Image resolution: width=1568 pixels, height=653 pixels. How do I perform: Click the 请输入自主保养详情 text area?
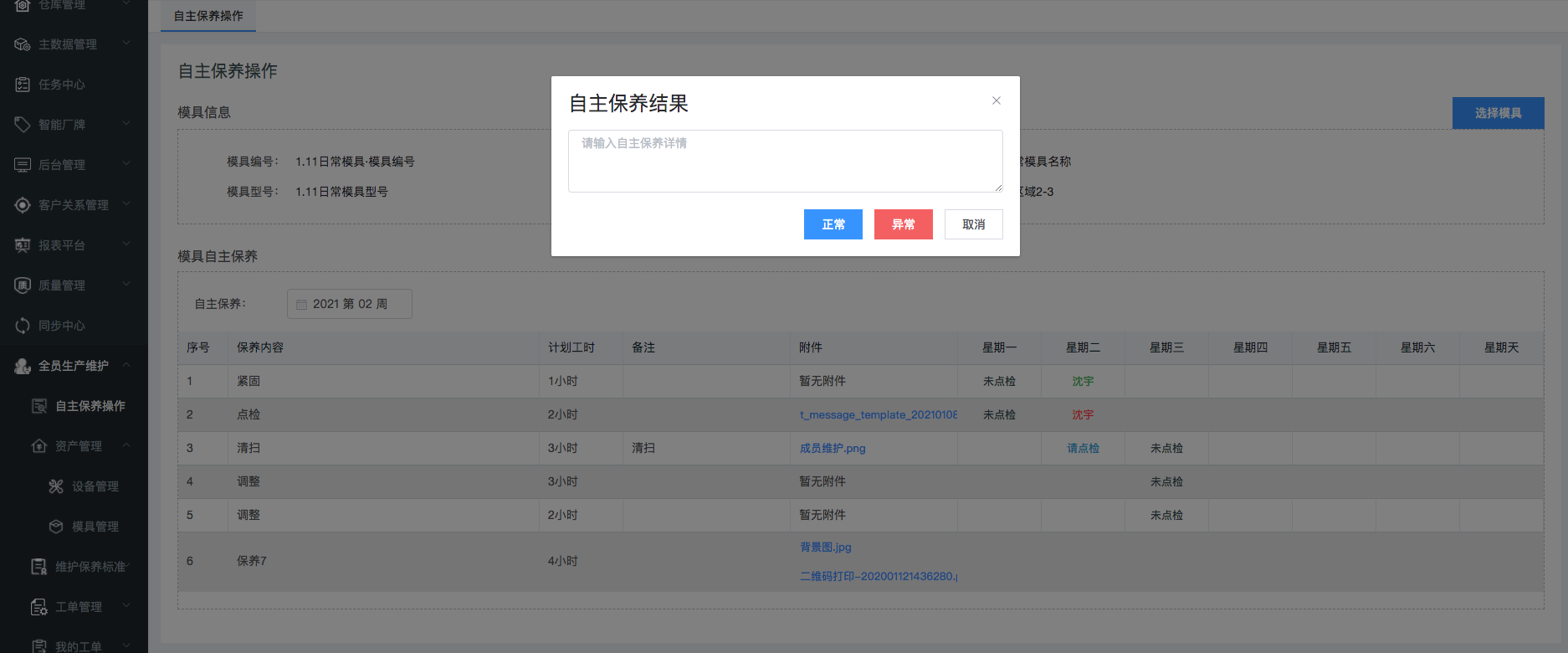(x=785, y=161)
